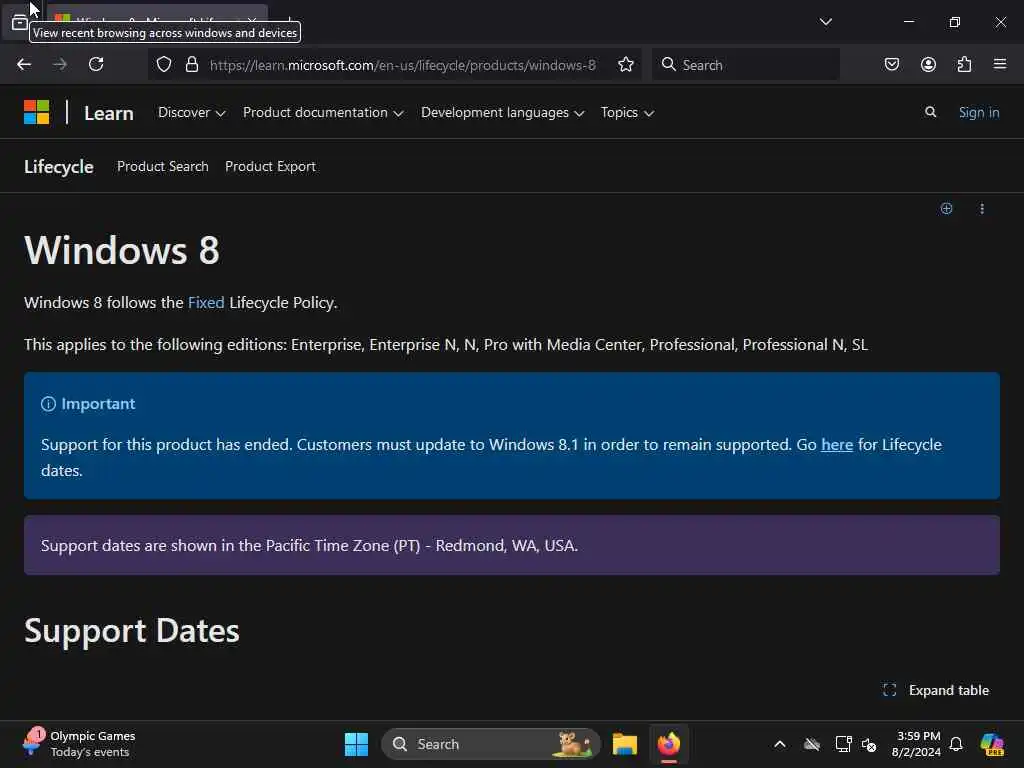Expand Product documentation menu
This screenshot has width=1024, height=768.
point(323,112)
